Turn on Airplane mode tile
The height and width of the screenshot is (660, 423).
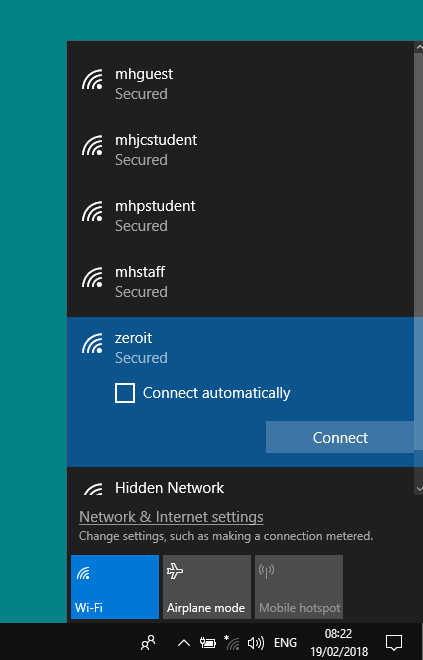tap(207, 587)
